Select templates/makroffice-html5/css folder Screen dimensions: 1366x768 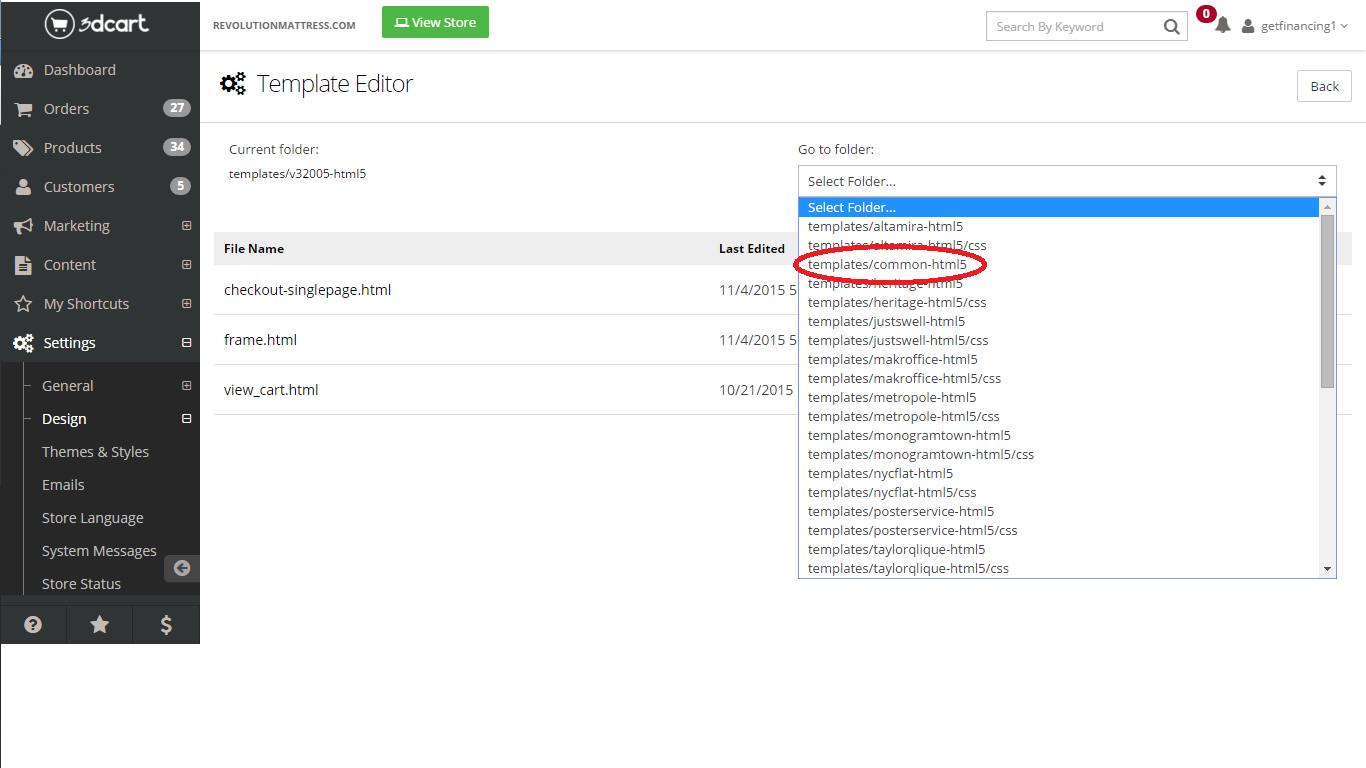click(x=904, y=378)
